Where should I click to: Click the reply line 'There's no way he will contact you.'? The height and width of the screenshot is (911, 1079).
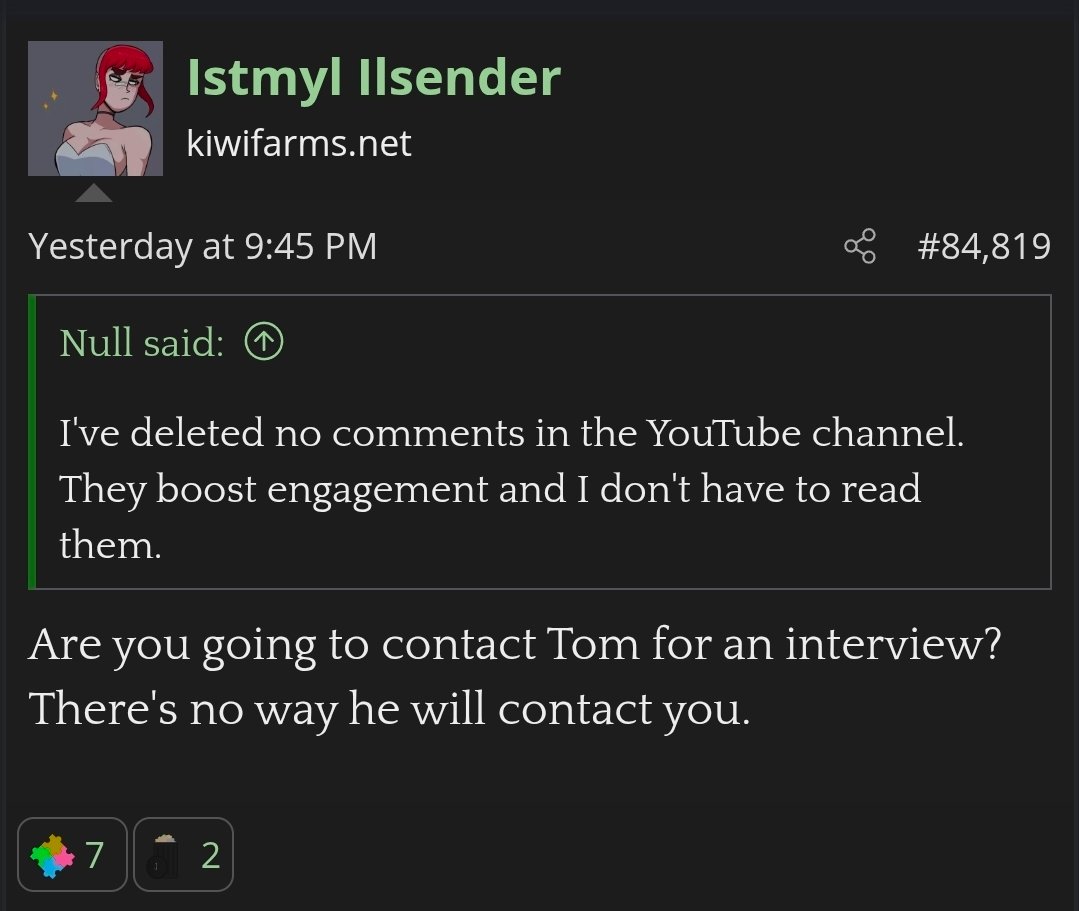(x=388, y=709)
